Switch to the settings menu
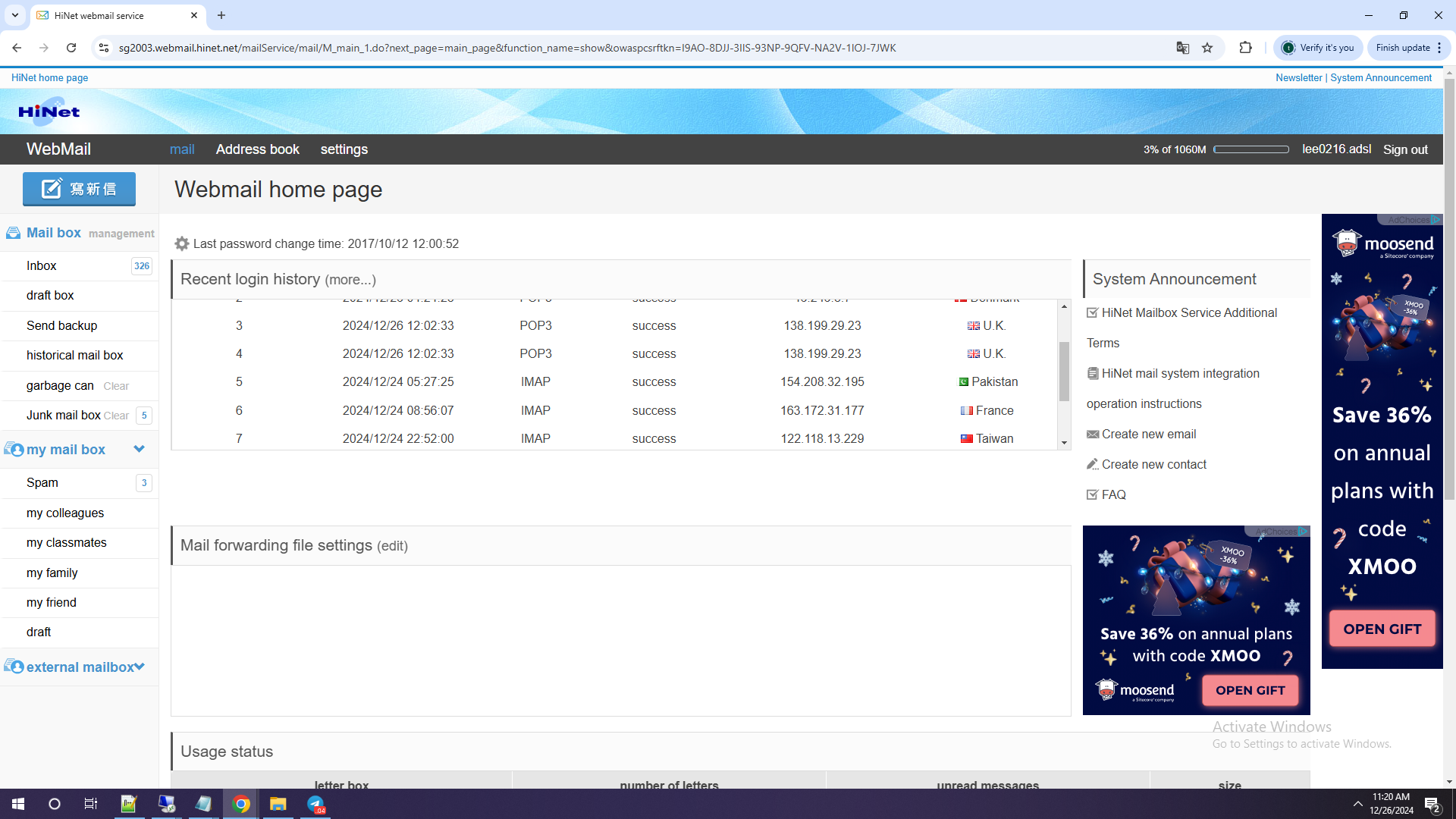 pos(344,149)
